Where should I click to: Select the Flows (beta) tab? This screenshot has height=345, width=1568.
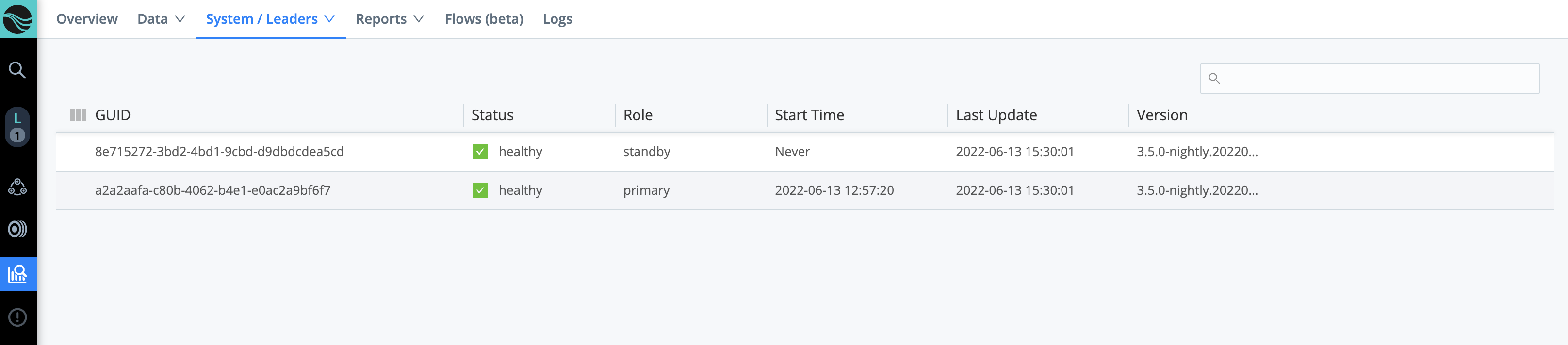pos(484,18)
